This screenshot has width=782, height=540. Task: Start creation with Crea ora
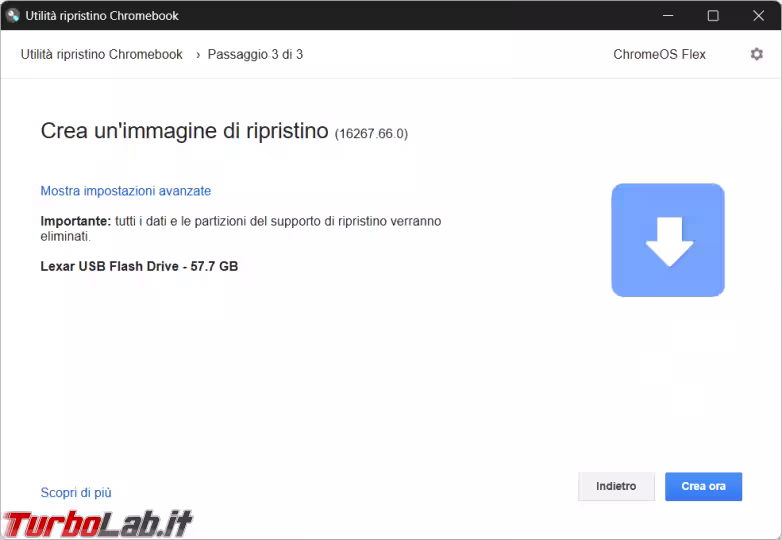click(703, 486)
